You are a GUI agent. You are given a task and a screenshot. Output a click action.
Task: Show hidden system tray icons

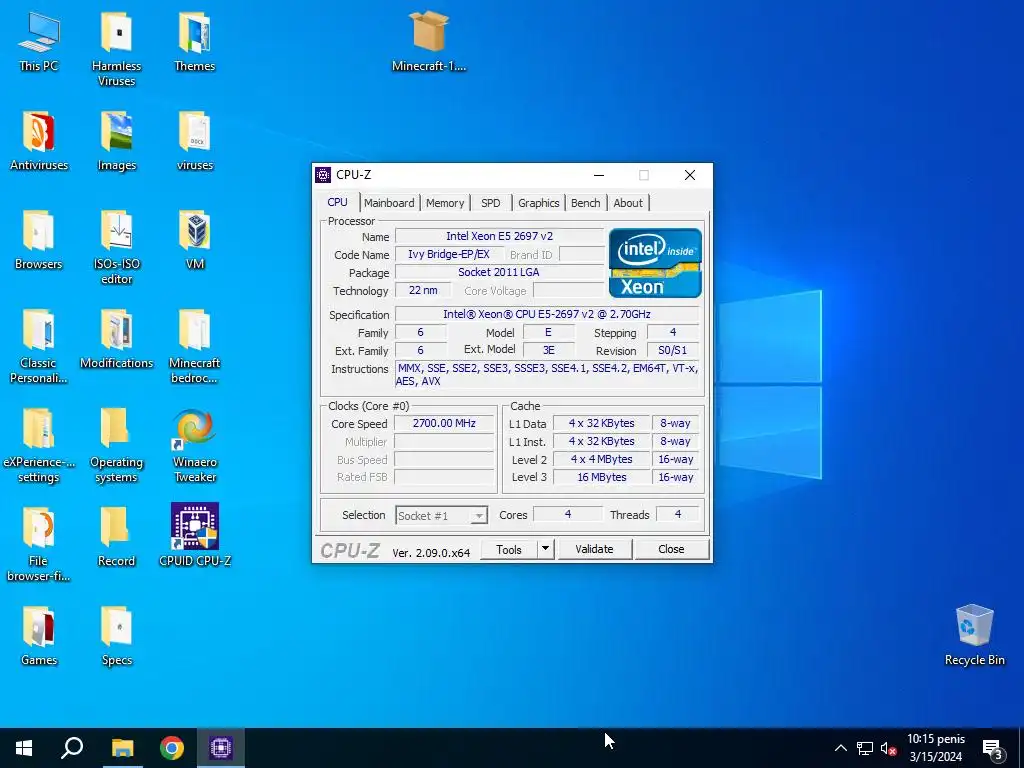coord(840,748)
